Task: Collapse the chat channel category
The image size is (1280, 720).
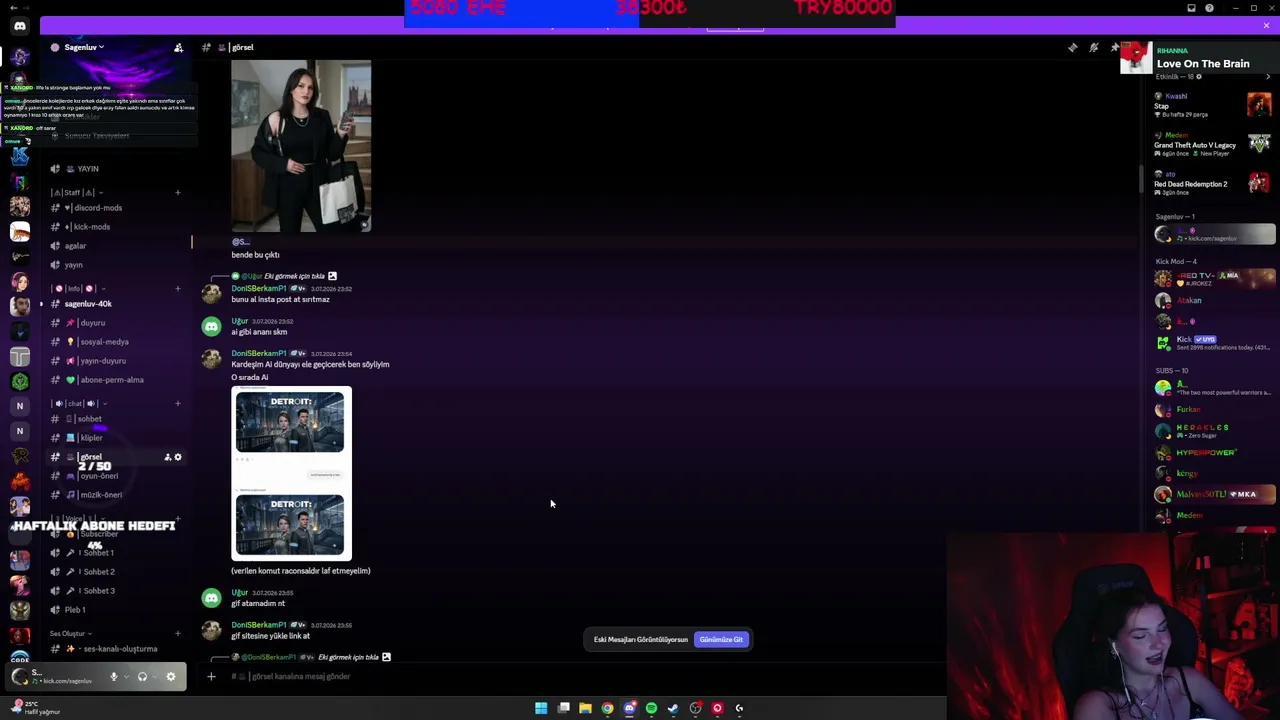Action: tap(79, 403)
